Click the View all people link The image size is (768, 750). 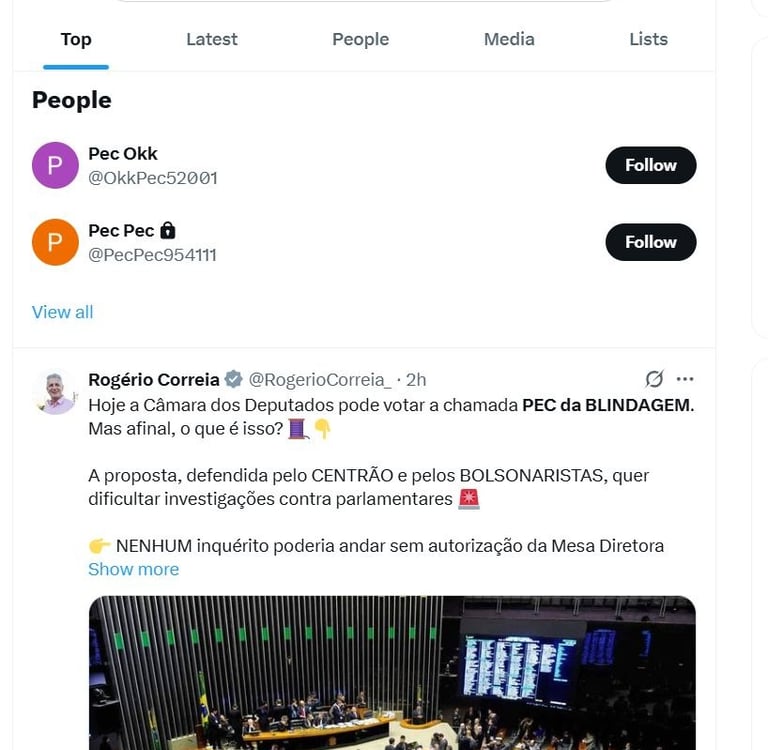pyautogui.click(x=62, y=312)
